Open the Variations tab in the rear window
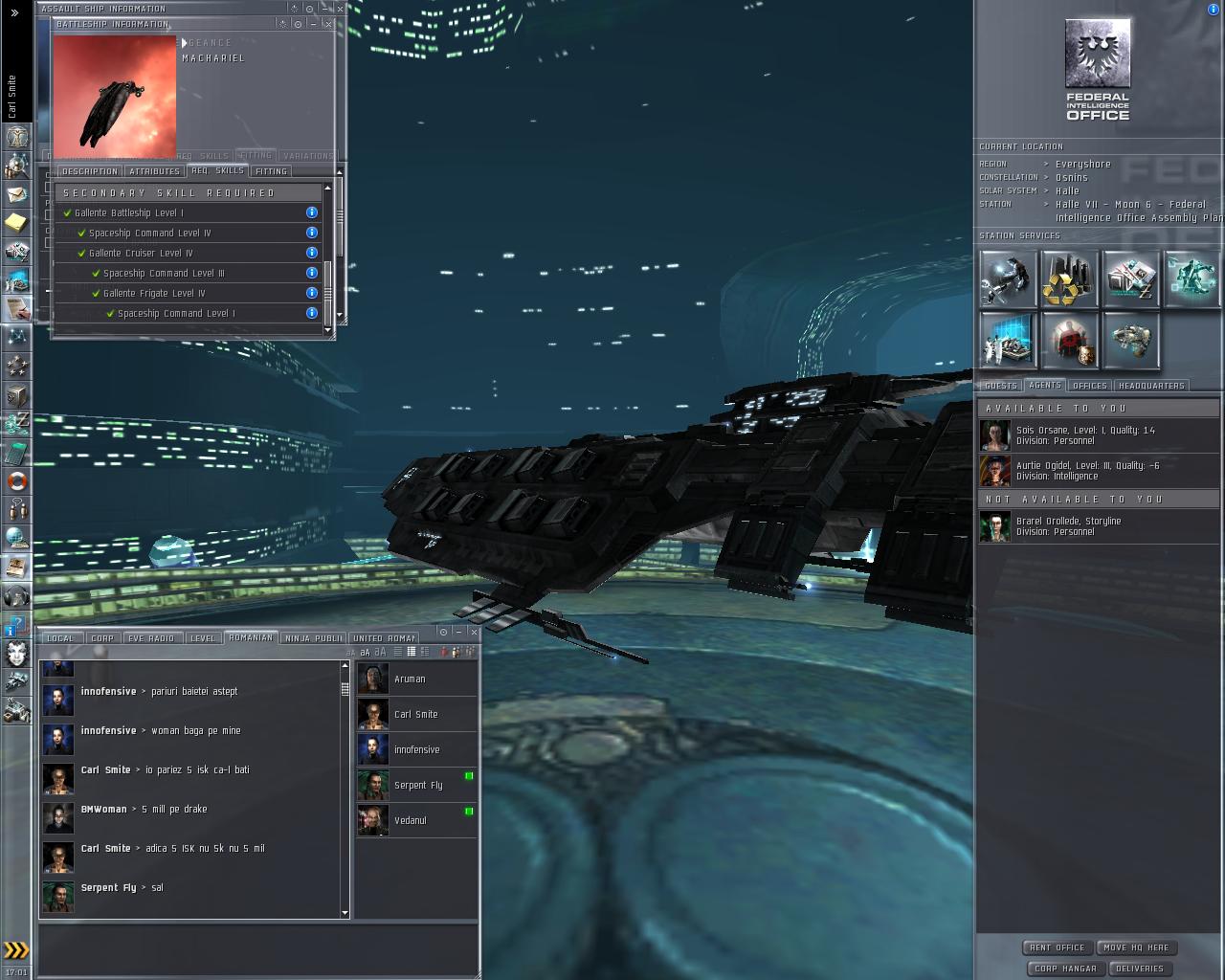The width and height of the screenshot is (1225, 980). pos(308,155)
